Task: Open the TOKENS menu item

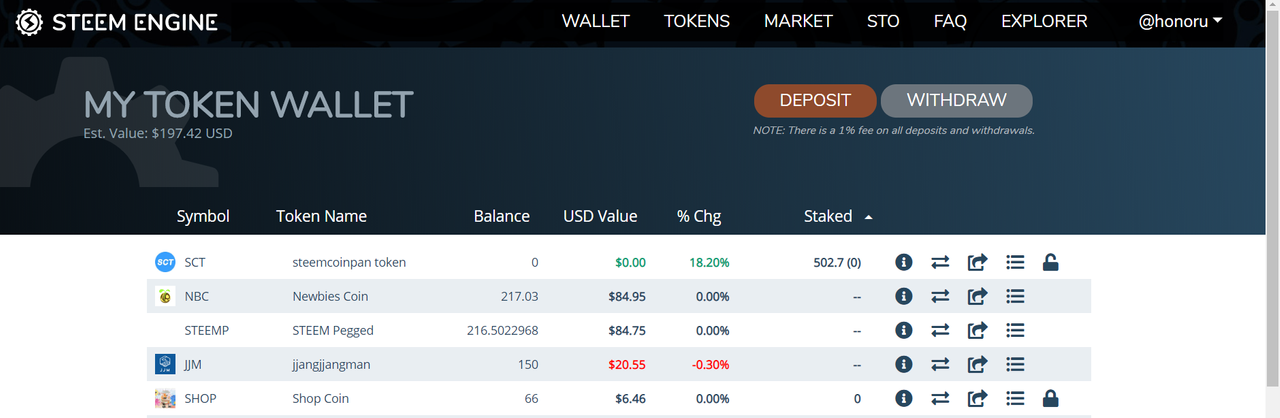Action: 697,21
